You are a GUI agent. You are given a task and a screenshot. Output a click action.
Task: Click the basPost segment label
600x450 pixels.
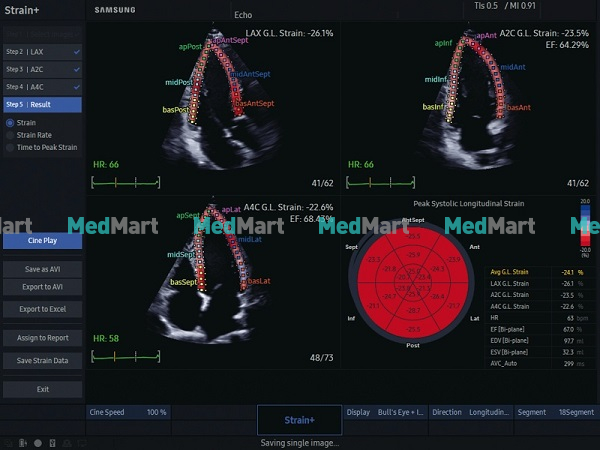pos(176,110)
